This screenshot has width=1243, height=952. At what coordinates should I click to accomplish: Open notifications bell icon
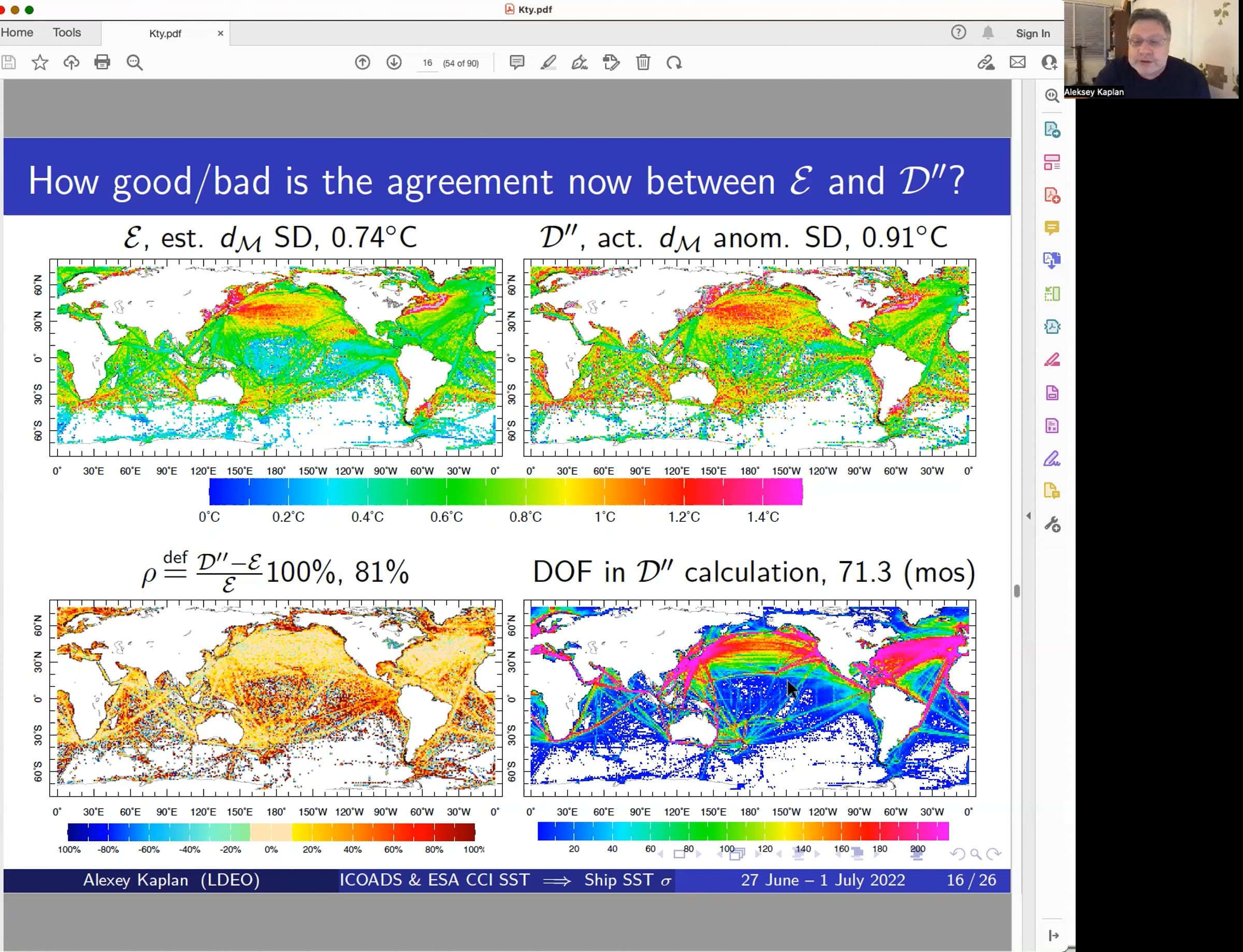988,33
